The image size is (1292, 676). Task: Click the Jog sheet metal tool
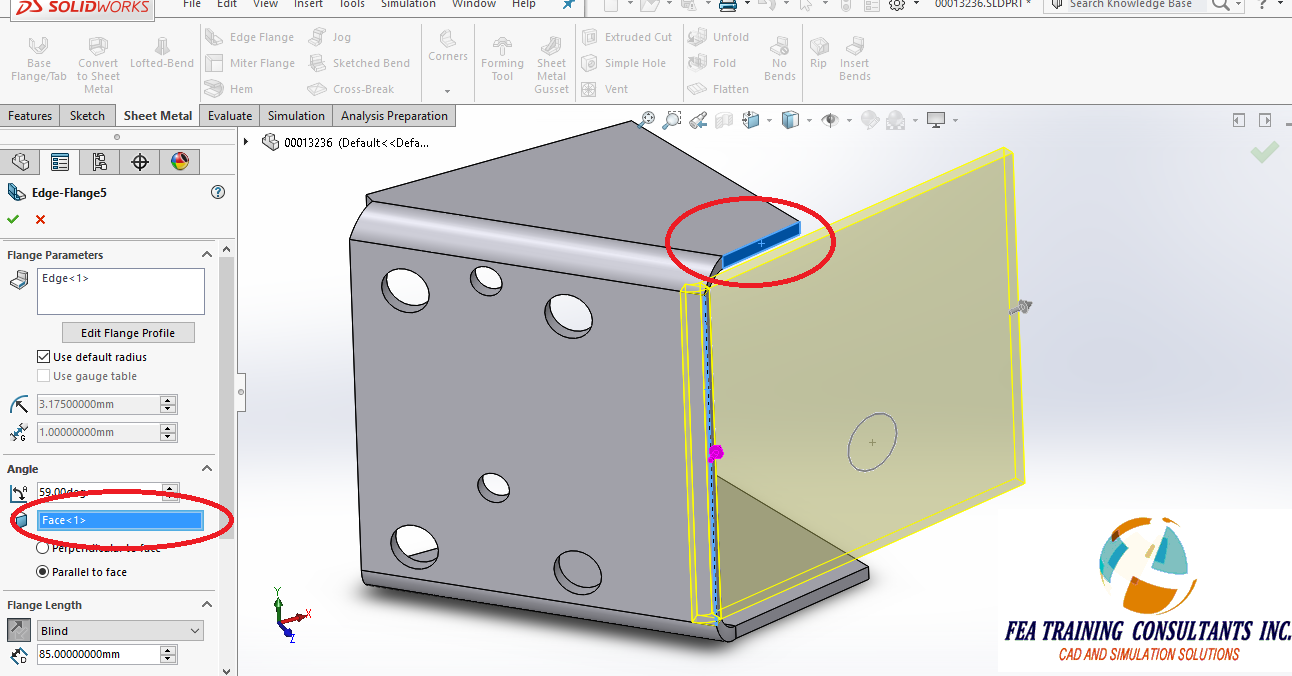coord(330,37)
